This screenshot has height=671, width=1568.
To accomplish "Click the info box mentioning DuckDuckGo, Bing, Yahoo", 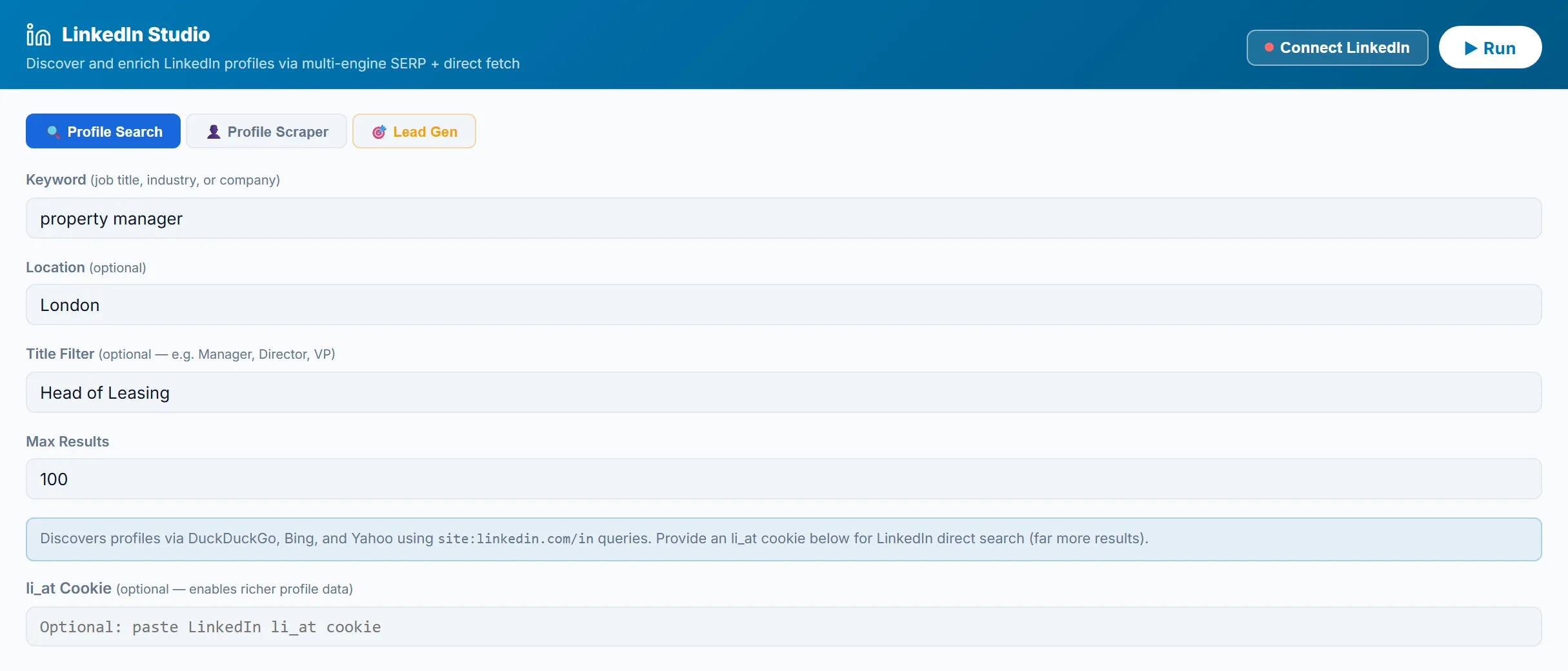I will coord(783,539).
